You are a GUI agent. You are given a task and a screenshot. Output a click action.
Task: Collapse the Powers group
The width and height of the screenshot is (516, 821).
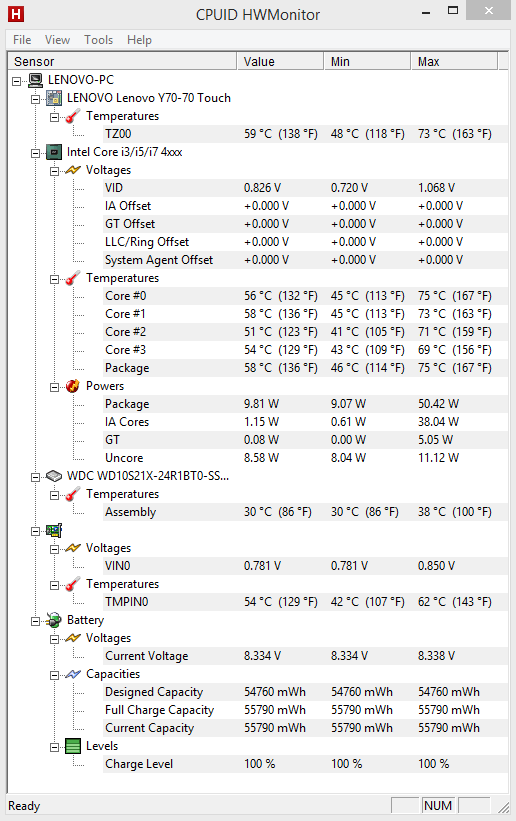click(x=54, y=387)
